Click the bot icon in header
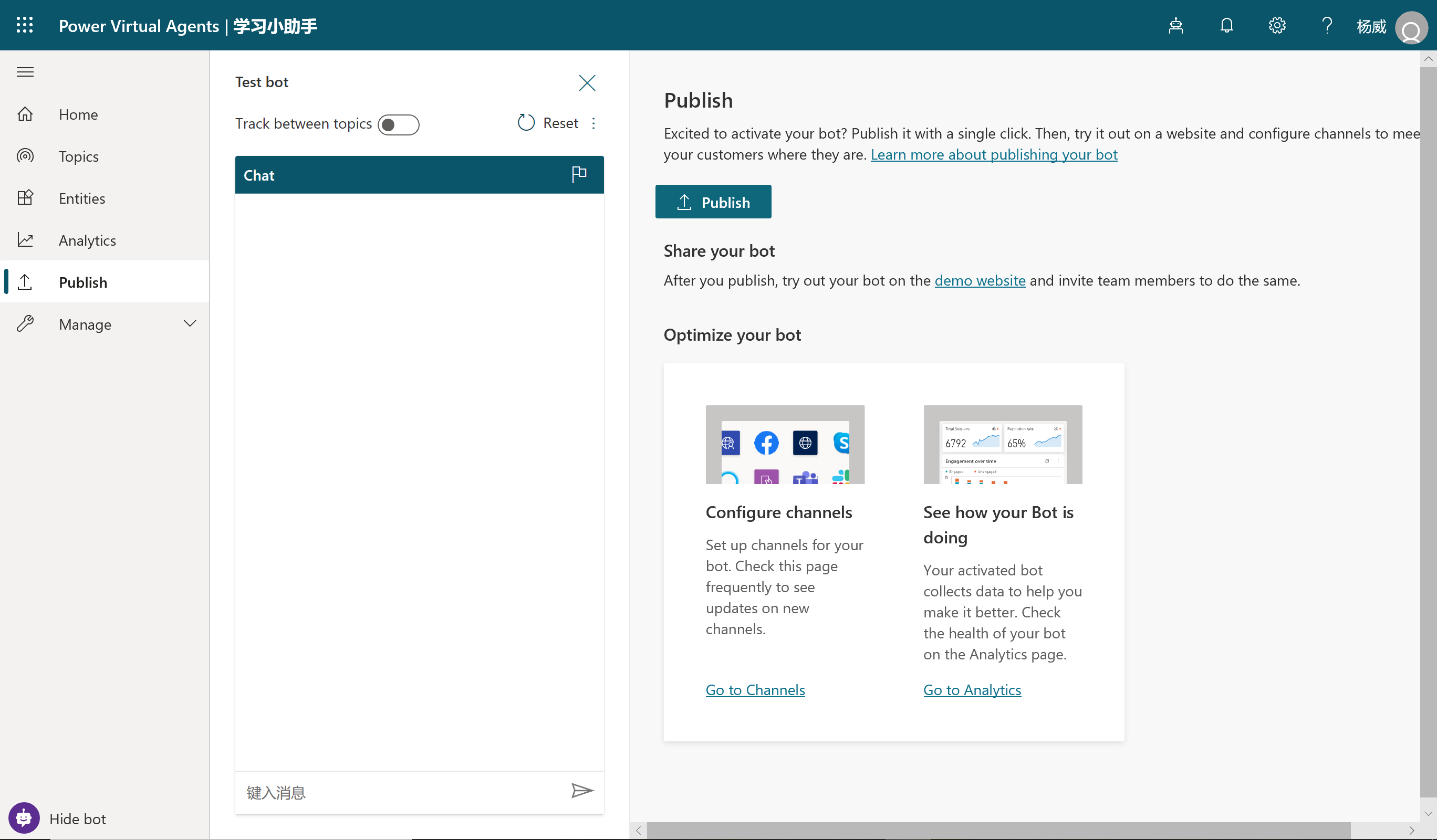This screenshot has width=1437, height=840. tap(1176, 26)
